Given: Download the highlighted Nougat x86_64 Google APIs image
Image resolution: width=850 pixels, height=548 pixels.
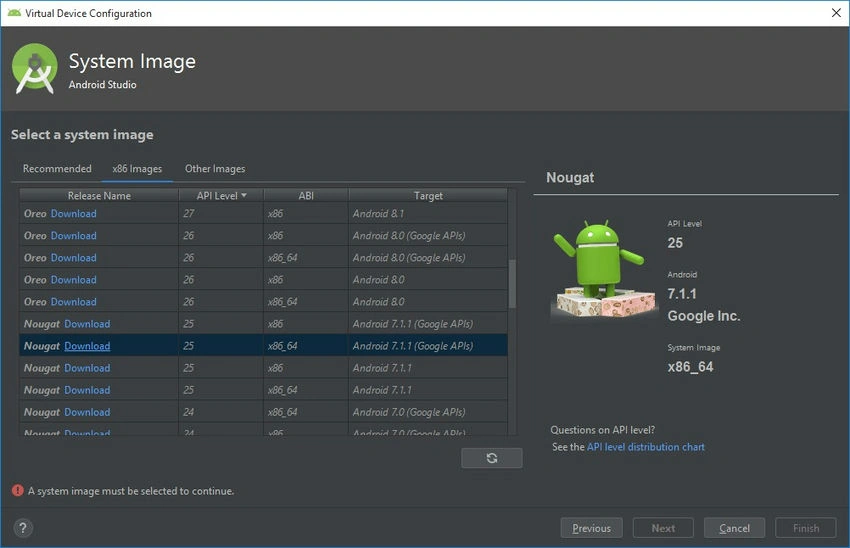Looking at the screenshot, I should click(87, 346).
